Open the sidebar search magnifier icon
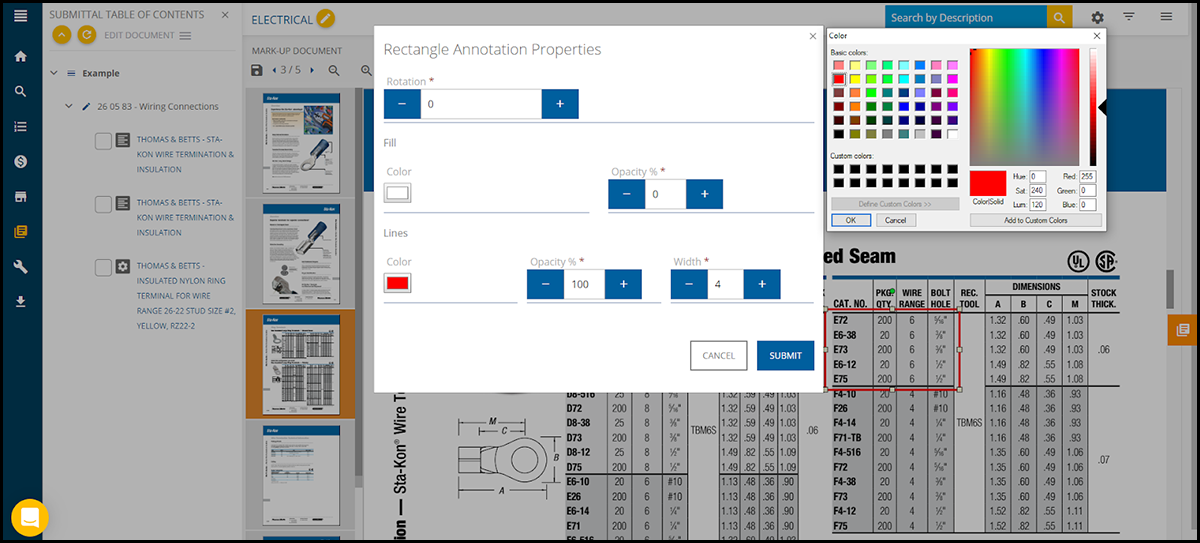Screen dimensions: 1200x543 [x=20, y=91]
